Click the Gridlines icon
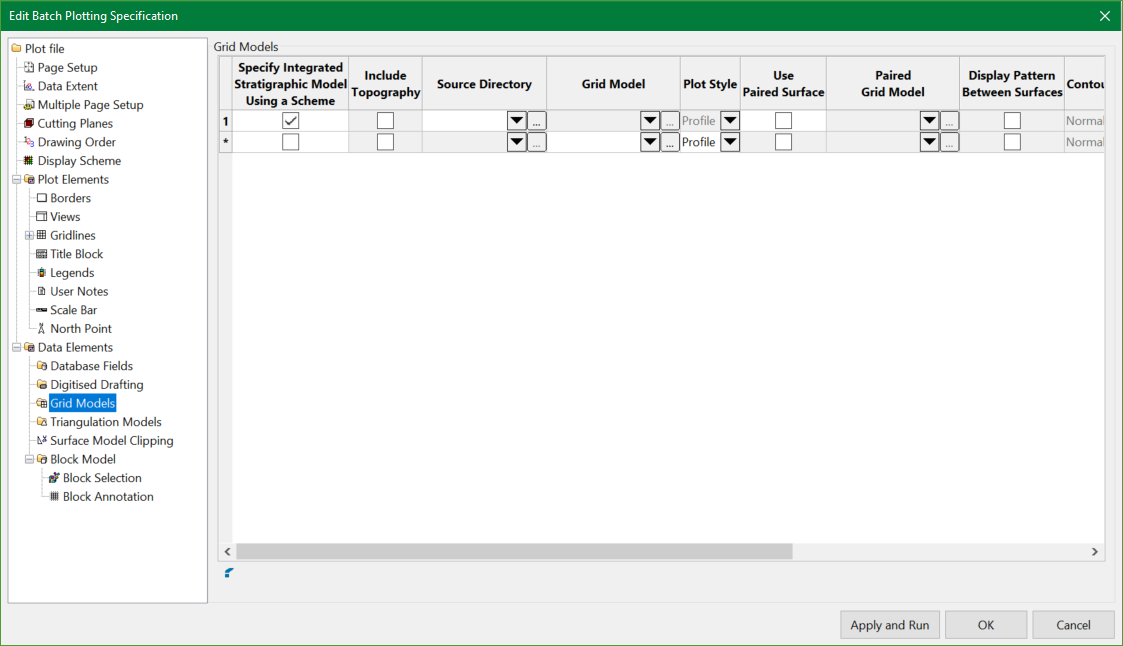 tap(42, 235)
